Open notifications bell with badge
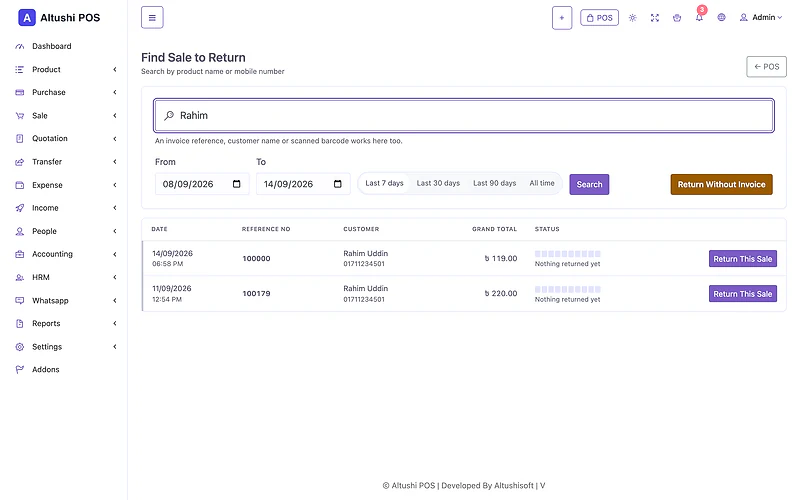The height and width of the screenshot is (500, 800). 699,17
